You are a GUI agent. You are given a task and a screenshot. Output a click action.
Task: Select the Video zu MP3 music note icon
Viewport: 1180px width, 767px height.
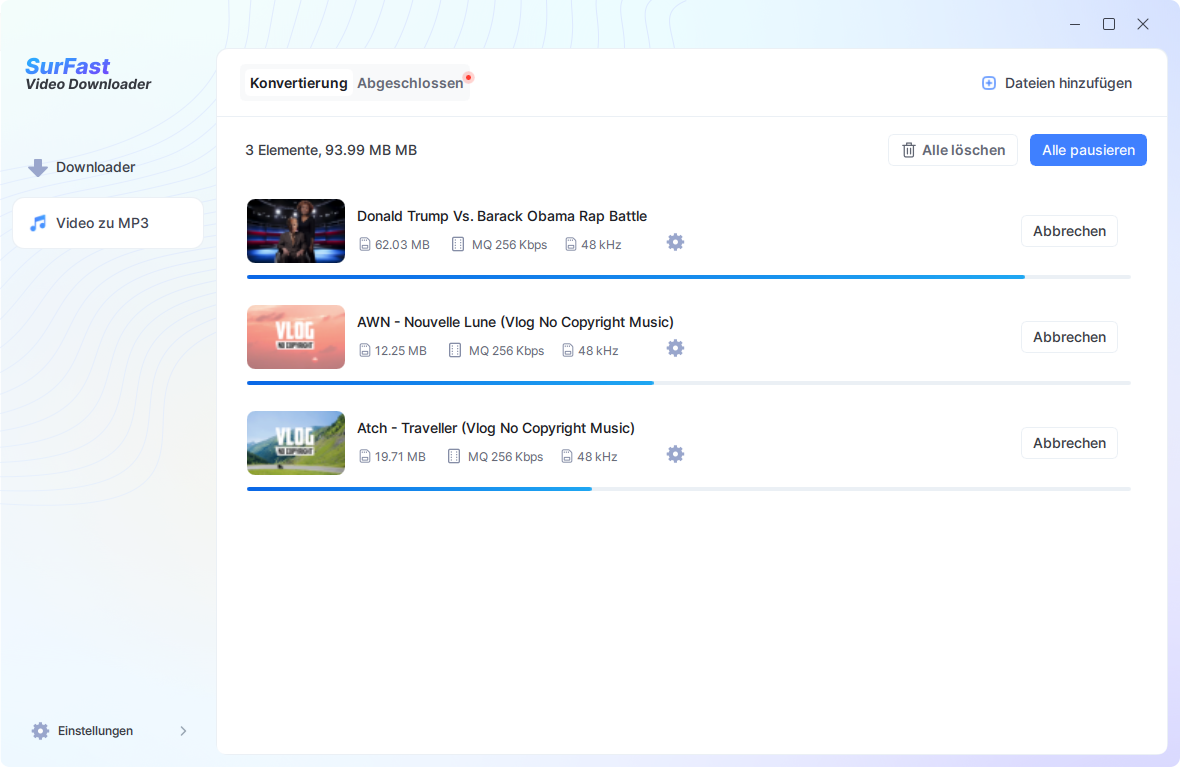[38, 223]
